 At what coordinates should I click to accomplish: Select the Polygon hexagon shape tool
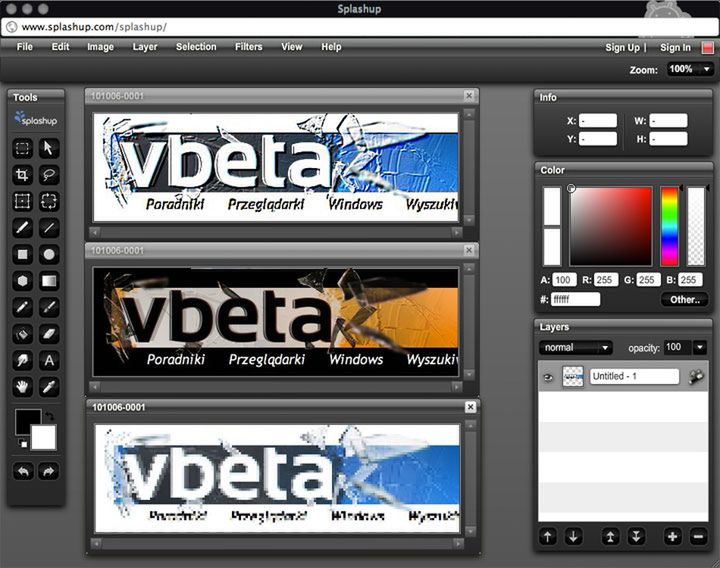(x=22, y=281)
